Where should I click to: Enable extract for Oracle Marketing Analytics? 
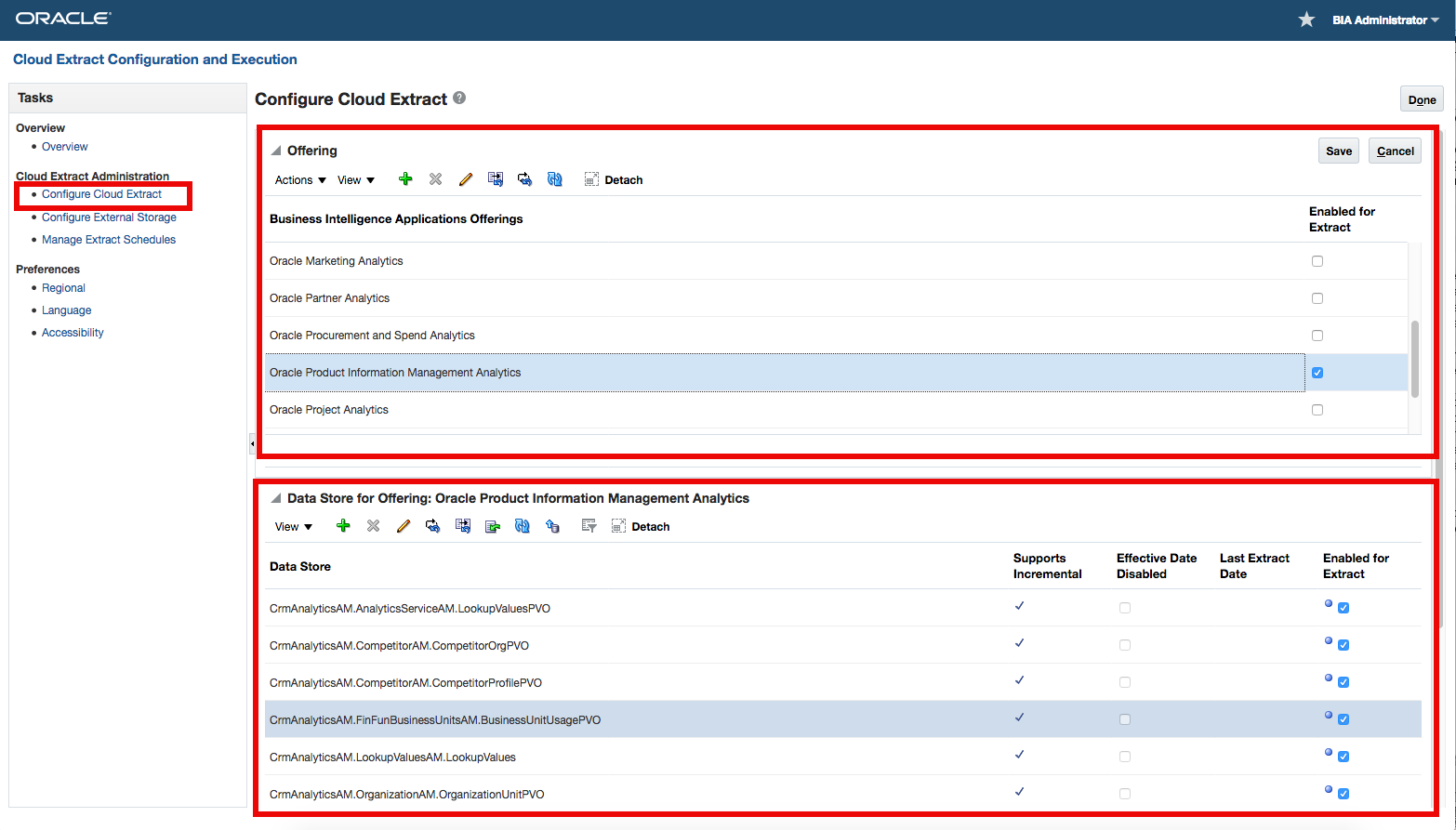click(1317, 261)
